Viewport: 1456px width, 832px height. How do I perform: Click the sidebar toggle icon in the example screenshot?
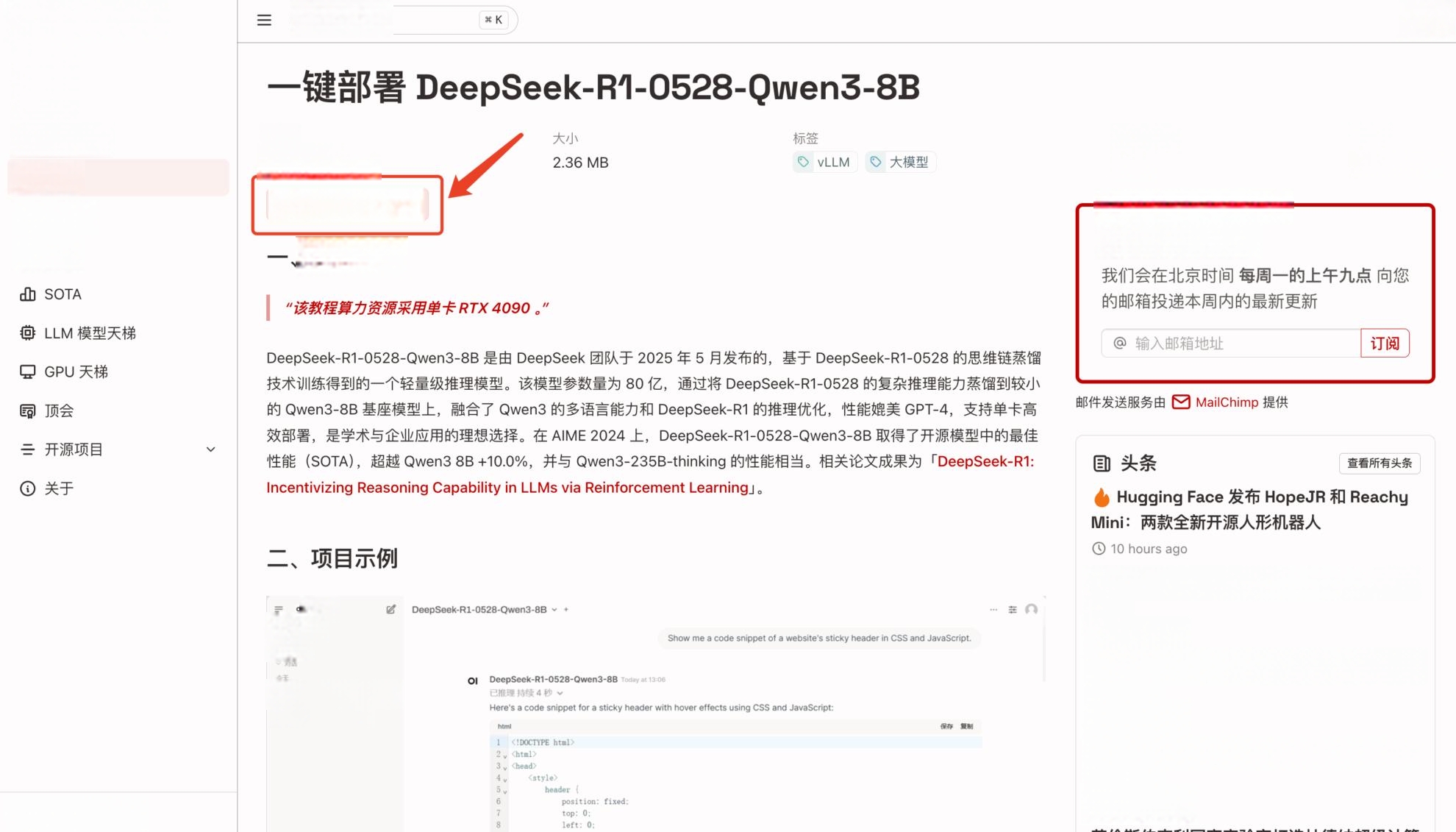pyautogui.click(x=279, y=610)
